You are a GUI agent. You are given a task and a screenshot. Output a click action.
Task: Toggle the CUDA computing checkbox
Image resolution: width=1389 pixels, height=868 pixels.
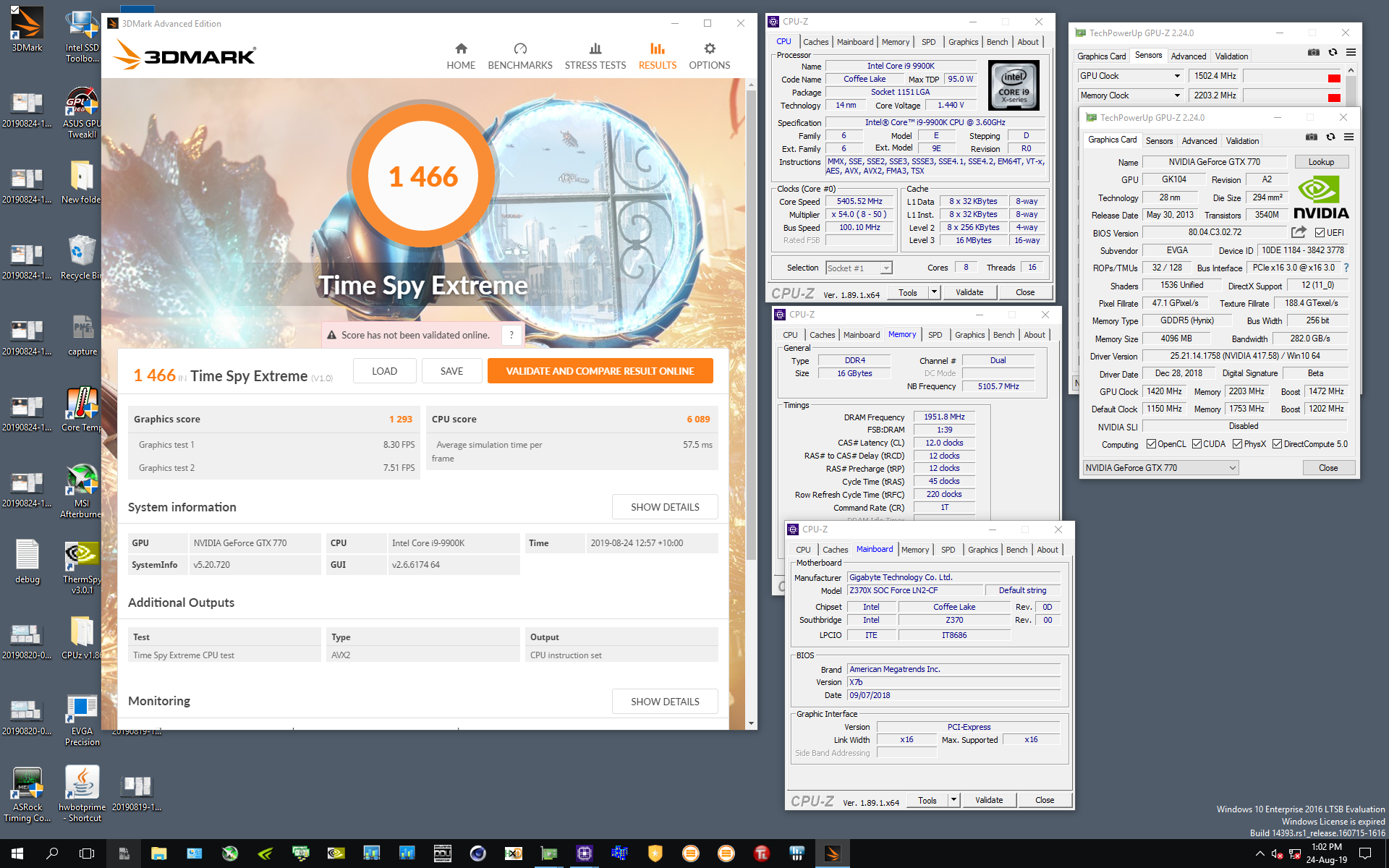tap(1197, 444)
